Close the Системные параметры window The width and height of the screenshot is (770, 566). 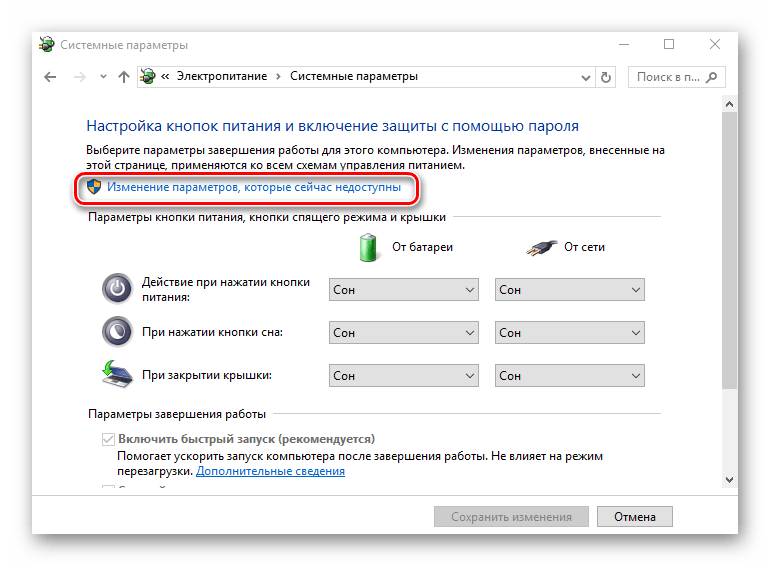coord(715,44)
